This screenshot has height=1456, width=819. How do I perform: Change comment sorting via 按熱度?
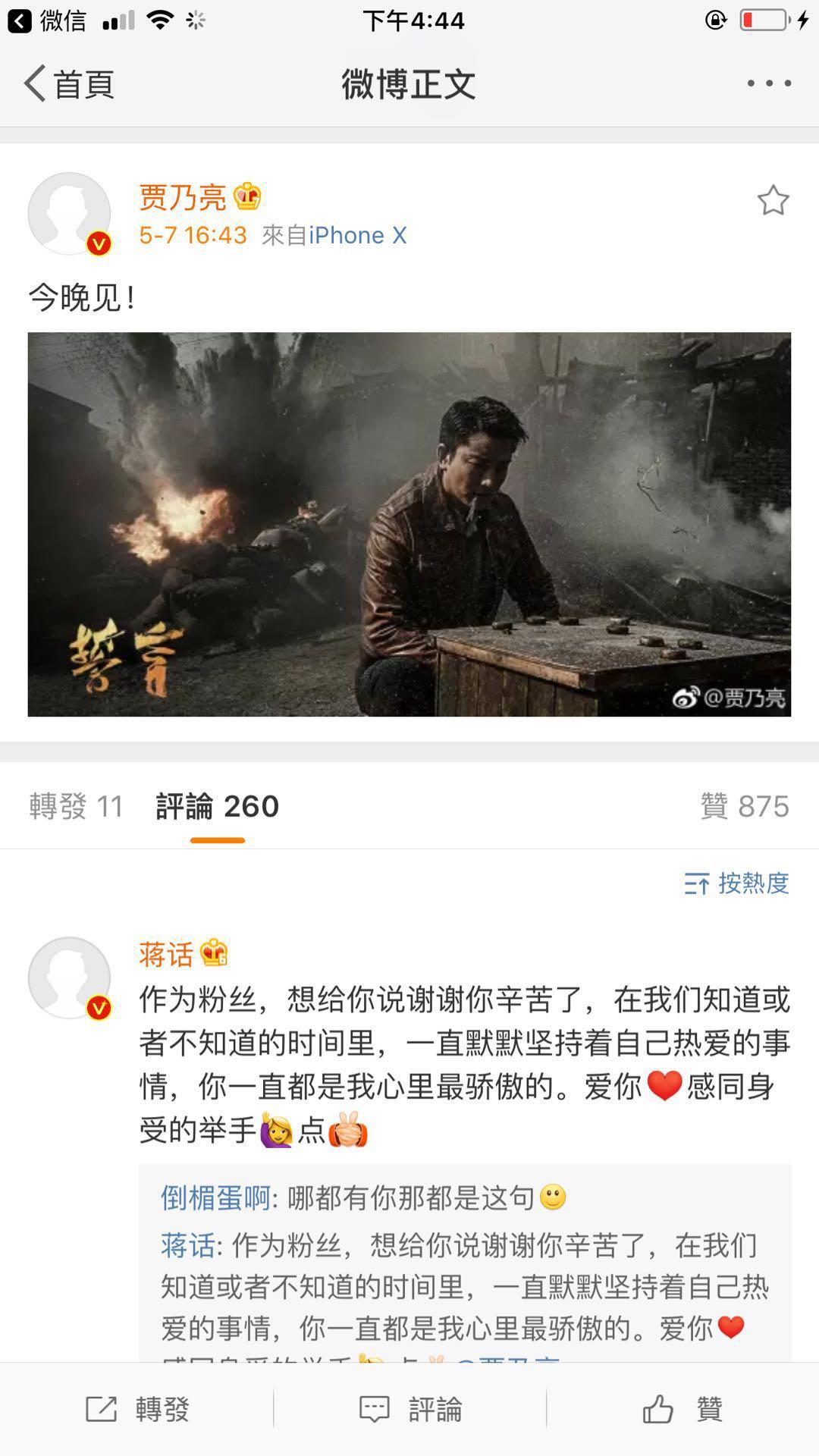click(736, 883)
